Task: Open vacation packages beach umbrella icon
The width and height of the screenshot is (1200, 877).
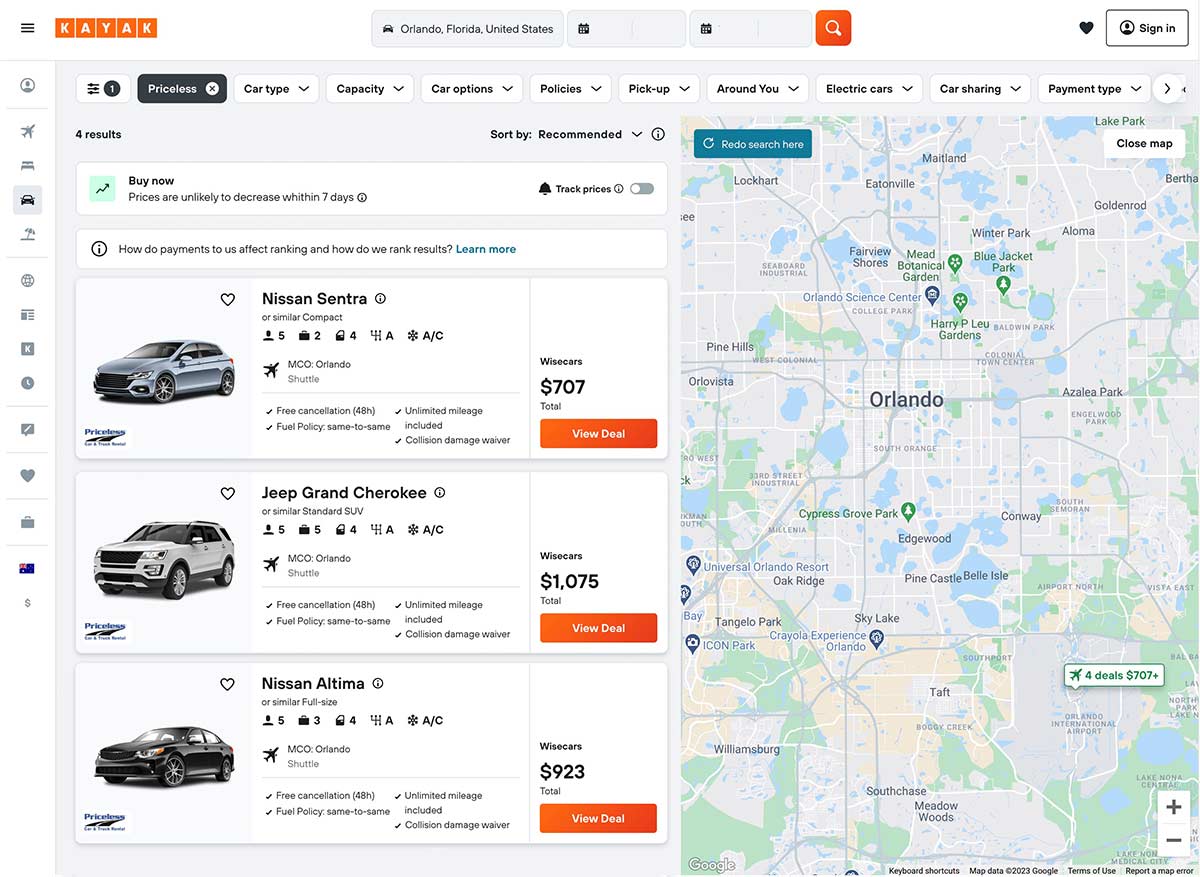Action: (x=28, y=234)
